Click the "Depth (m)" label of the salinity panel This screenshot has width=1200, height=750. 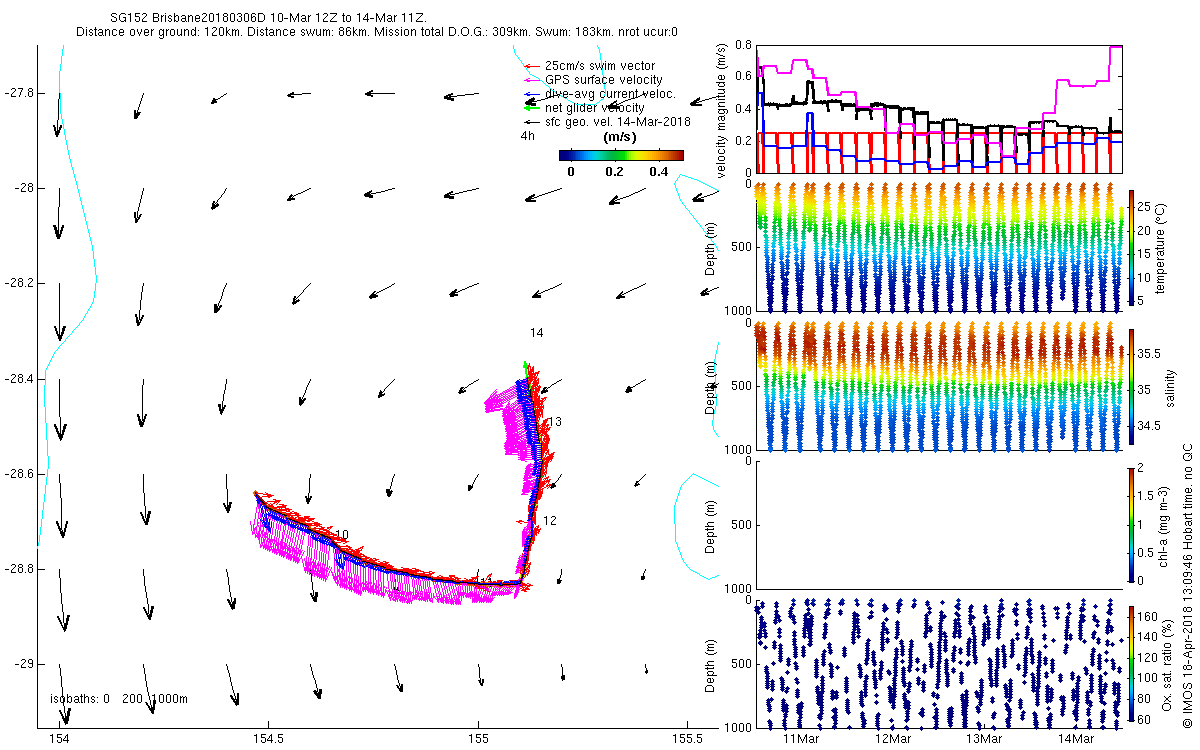(711, 387)
